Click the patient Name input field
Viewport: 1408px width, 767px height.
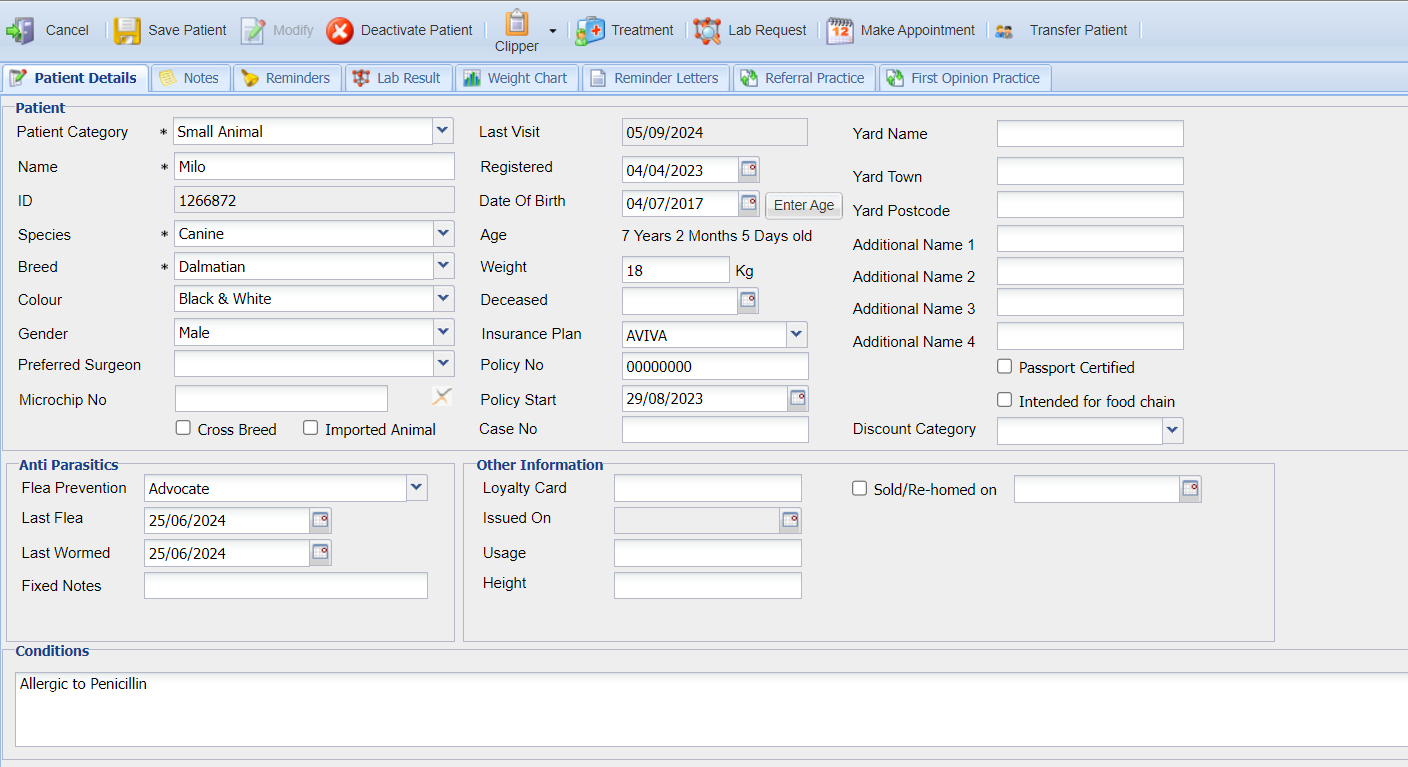coord(314,166)
